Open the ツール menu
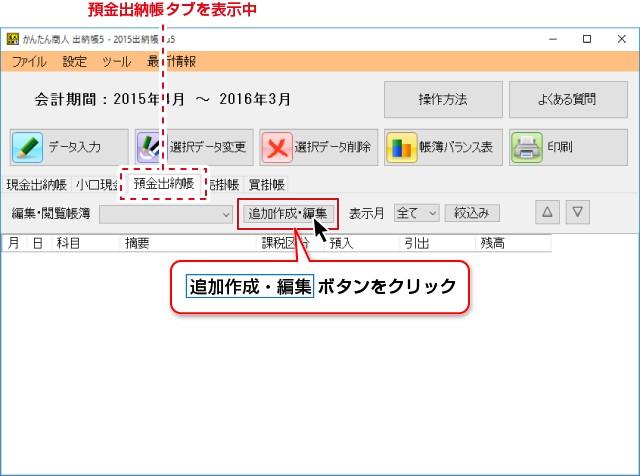 (116, 61)
